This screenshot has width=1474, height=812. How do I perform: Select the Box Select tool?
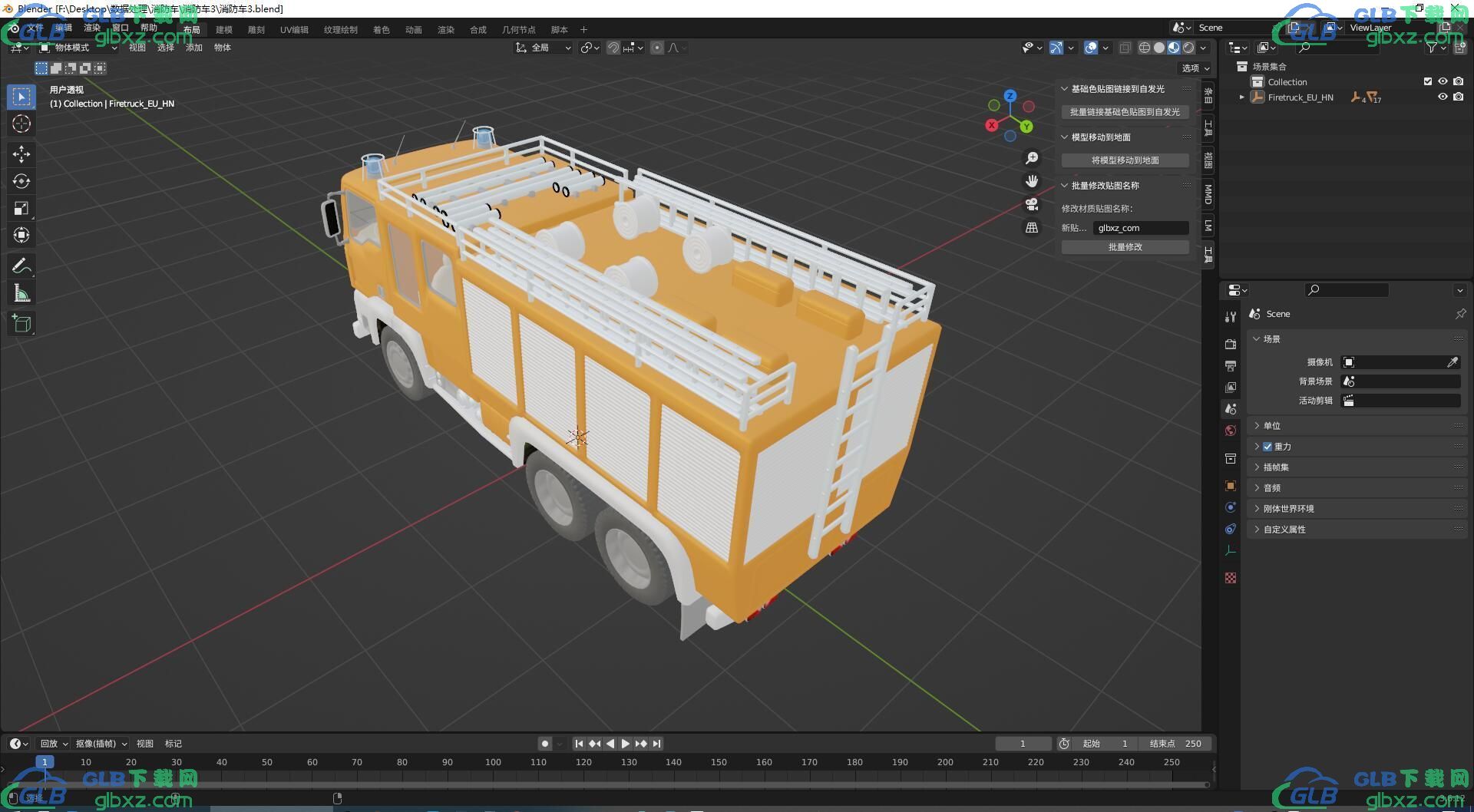[21, 97]
